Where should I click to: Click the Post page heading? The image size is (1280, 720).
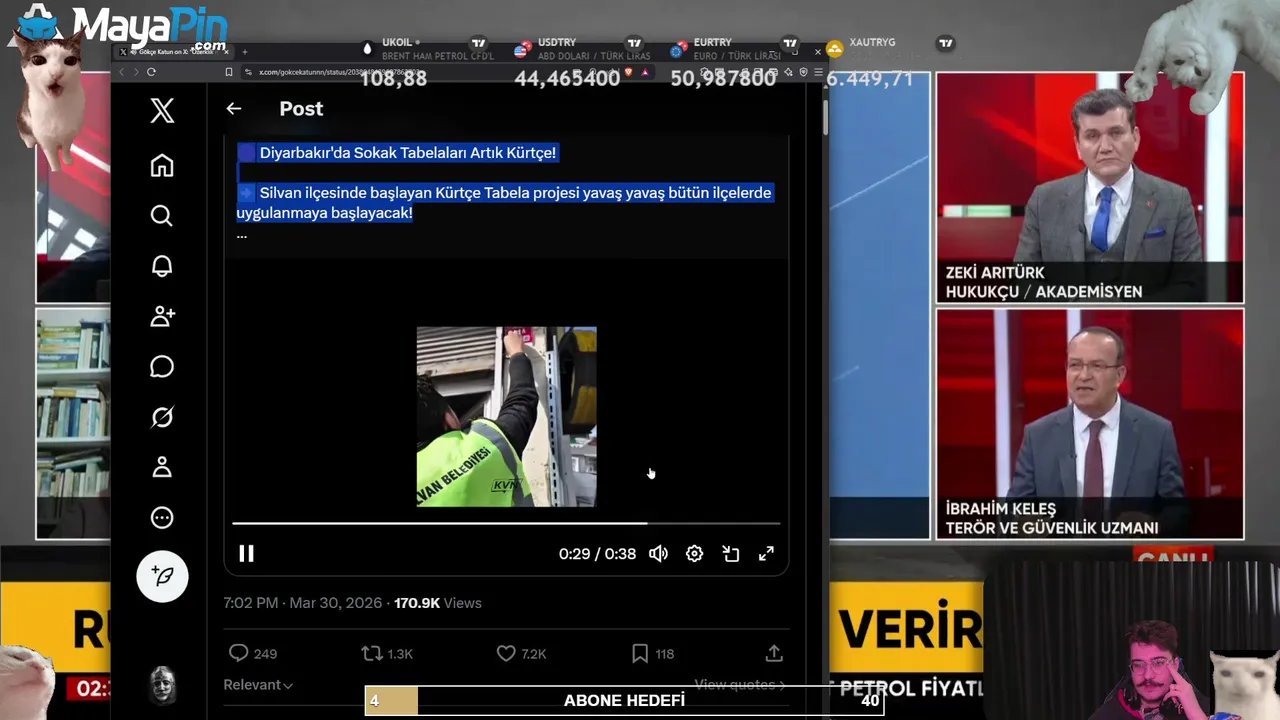click(301, 109)
